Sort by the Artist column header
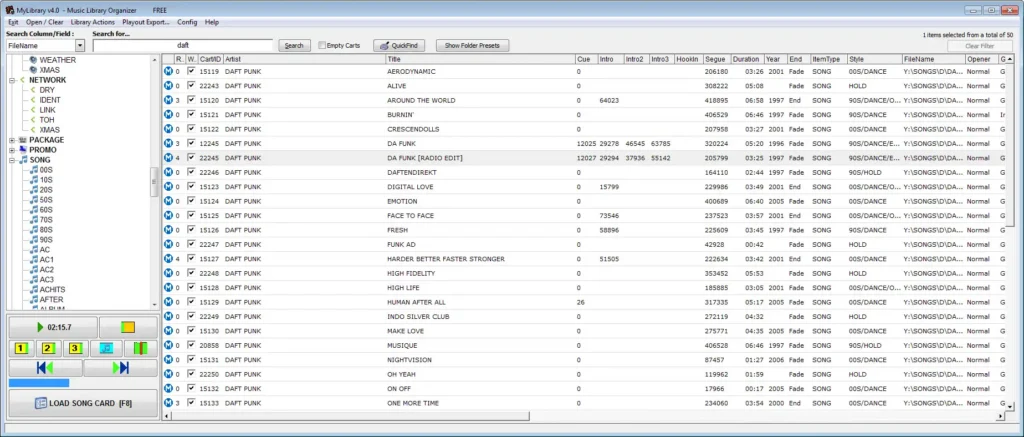The image size is (1024, 437). tap(304, 59)
